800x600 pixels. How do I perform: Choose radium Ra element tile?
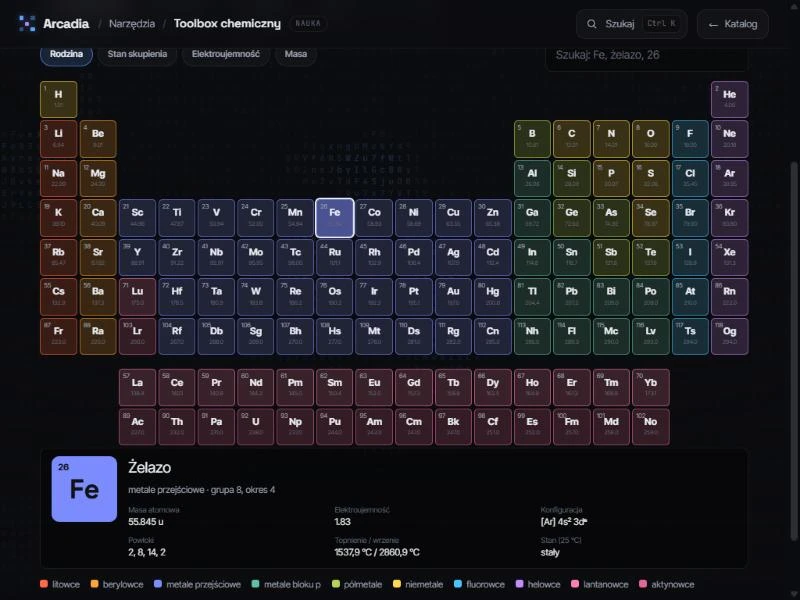(x=98, y=336)
